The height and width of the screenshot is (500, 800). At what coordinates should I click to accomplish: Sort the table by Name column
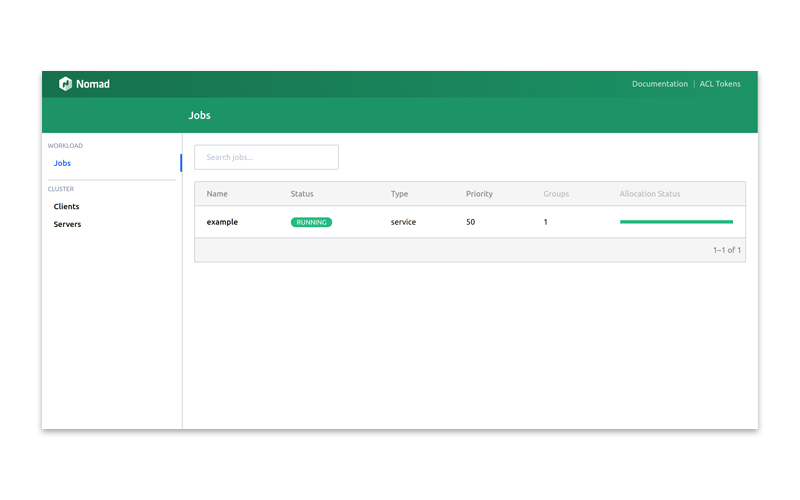(217, 193)
